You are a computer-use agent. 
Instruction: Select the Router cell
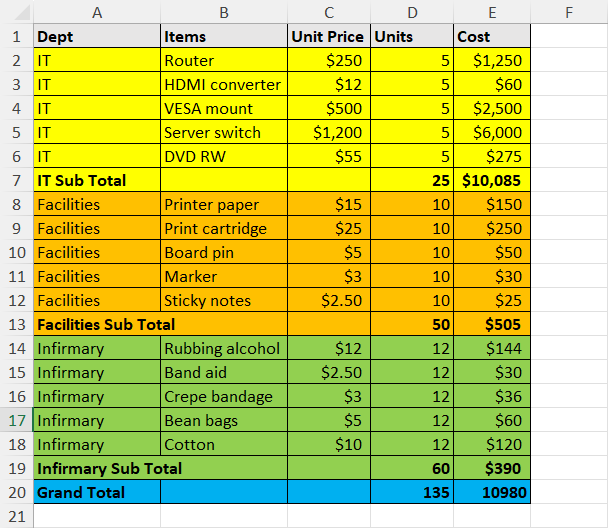tap(224, 60)
